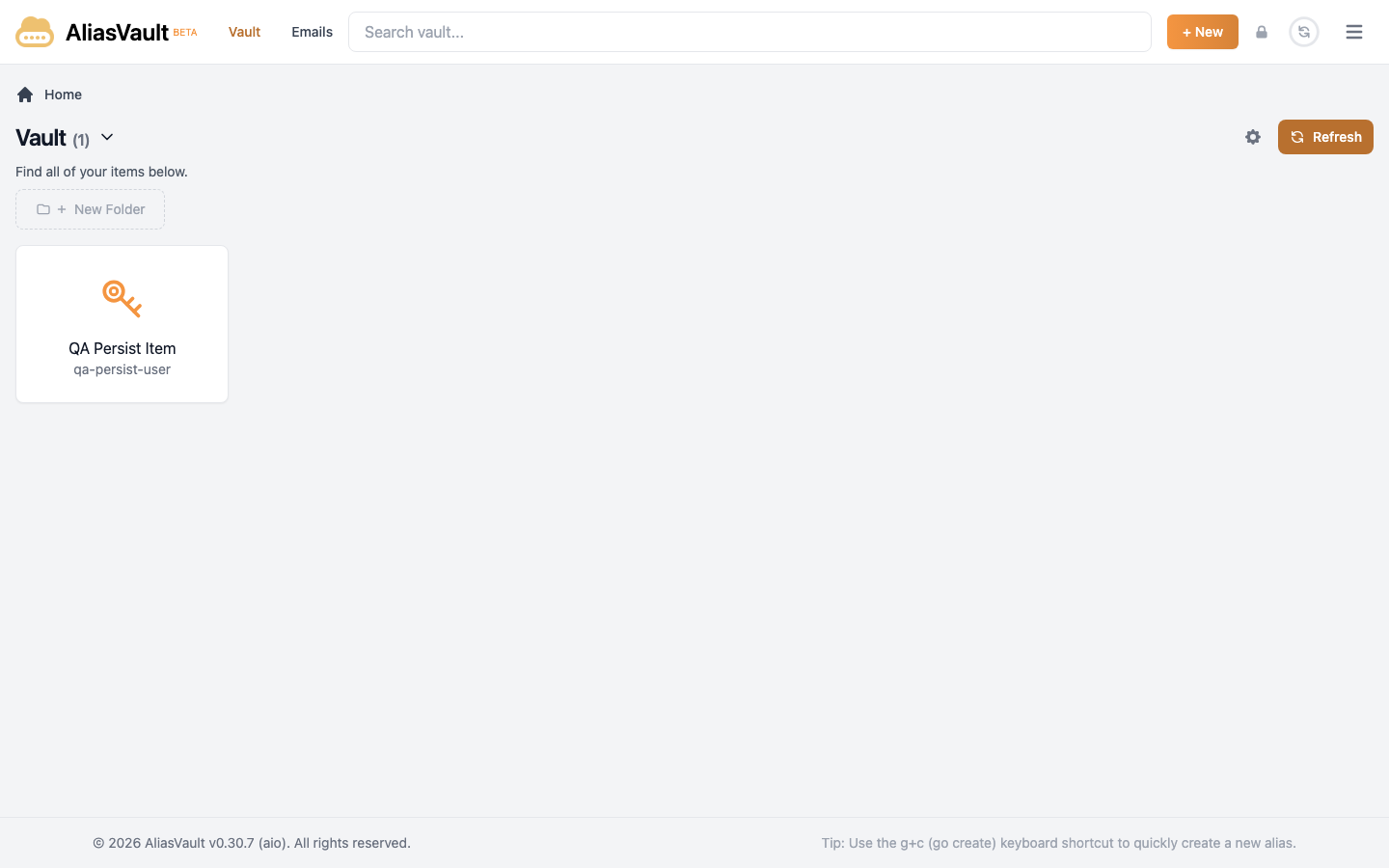
Task: Click the AliasVault cloud logo
Action: (35, 32)
